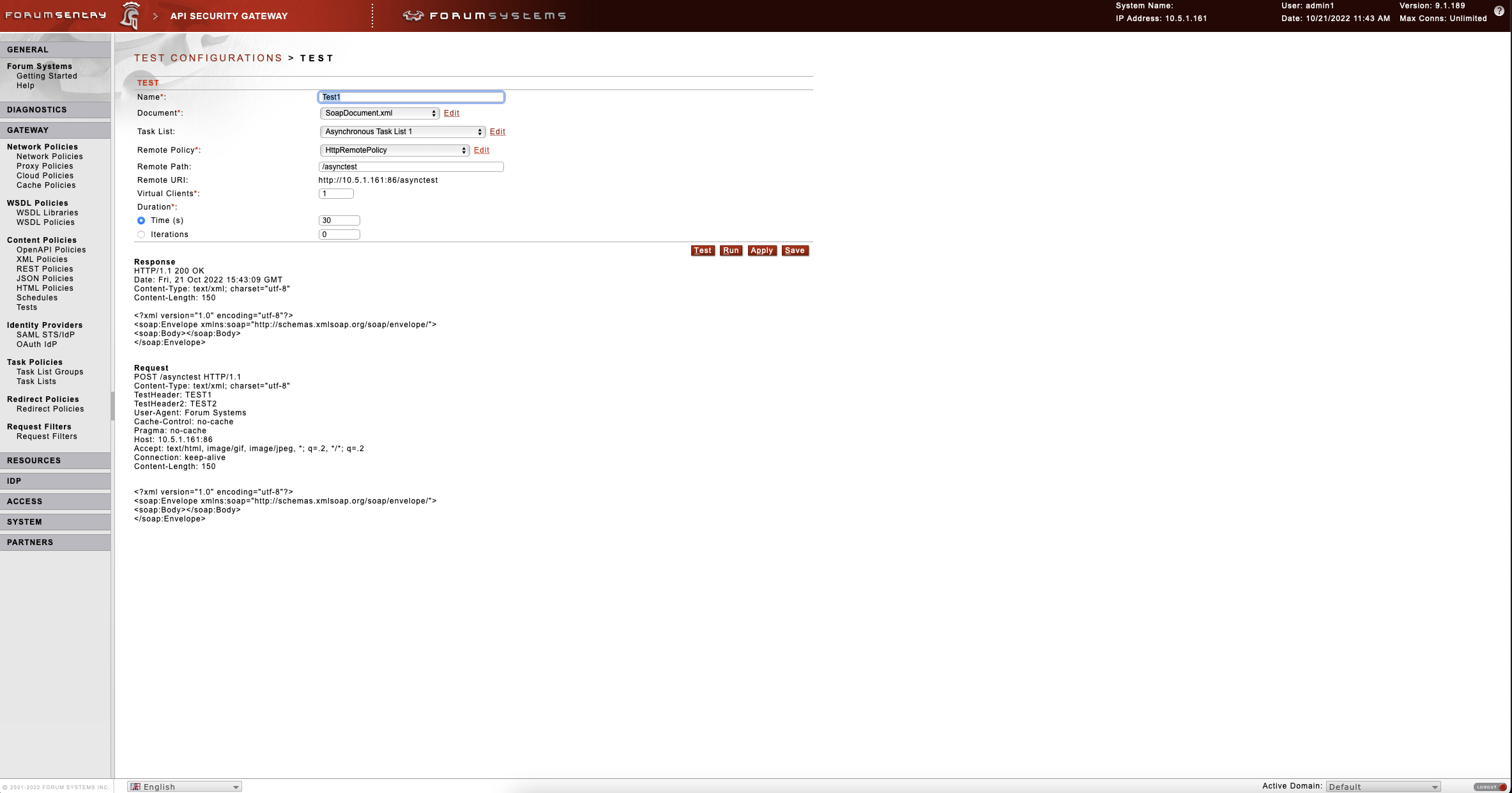Click the Forum Systems logo in header
The image size is (1512, 793).
pos(484,15)
